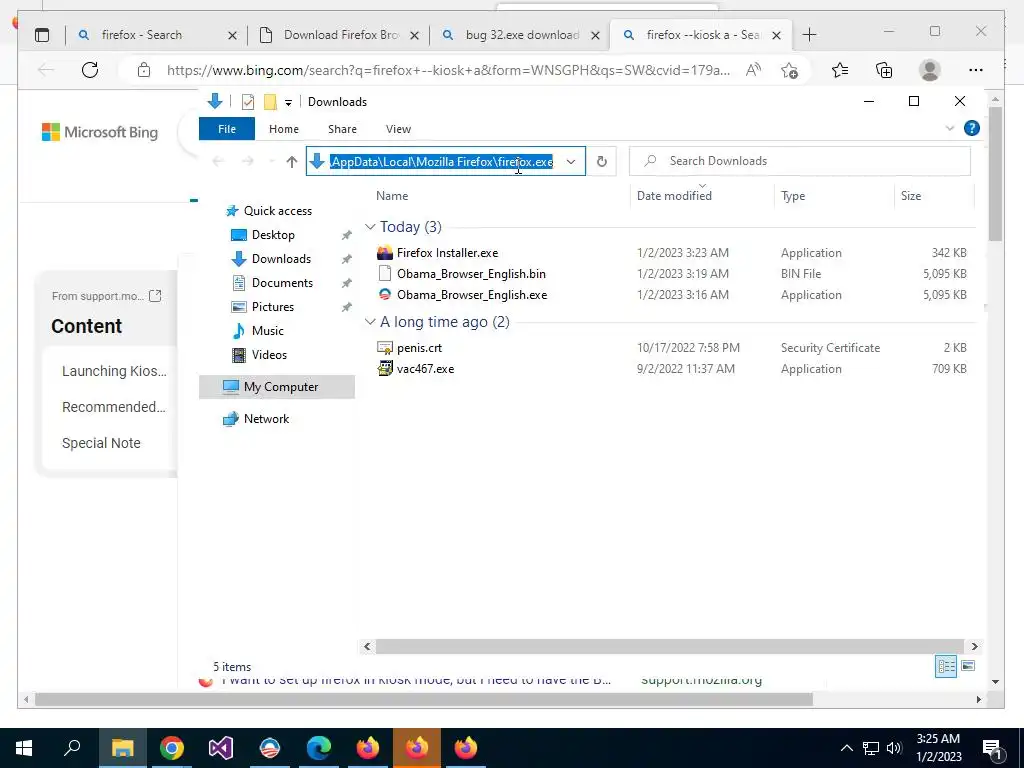Image resolution: width=1024 pixels, height=768 pixels.
Task: Click Edge Read aloud icon
Action: (753, 70)
